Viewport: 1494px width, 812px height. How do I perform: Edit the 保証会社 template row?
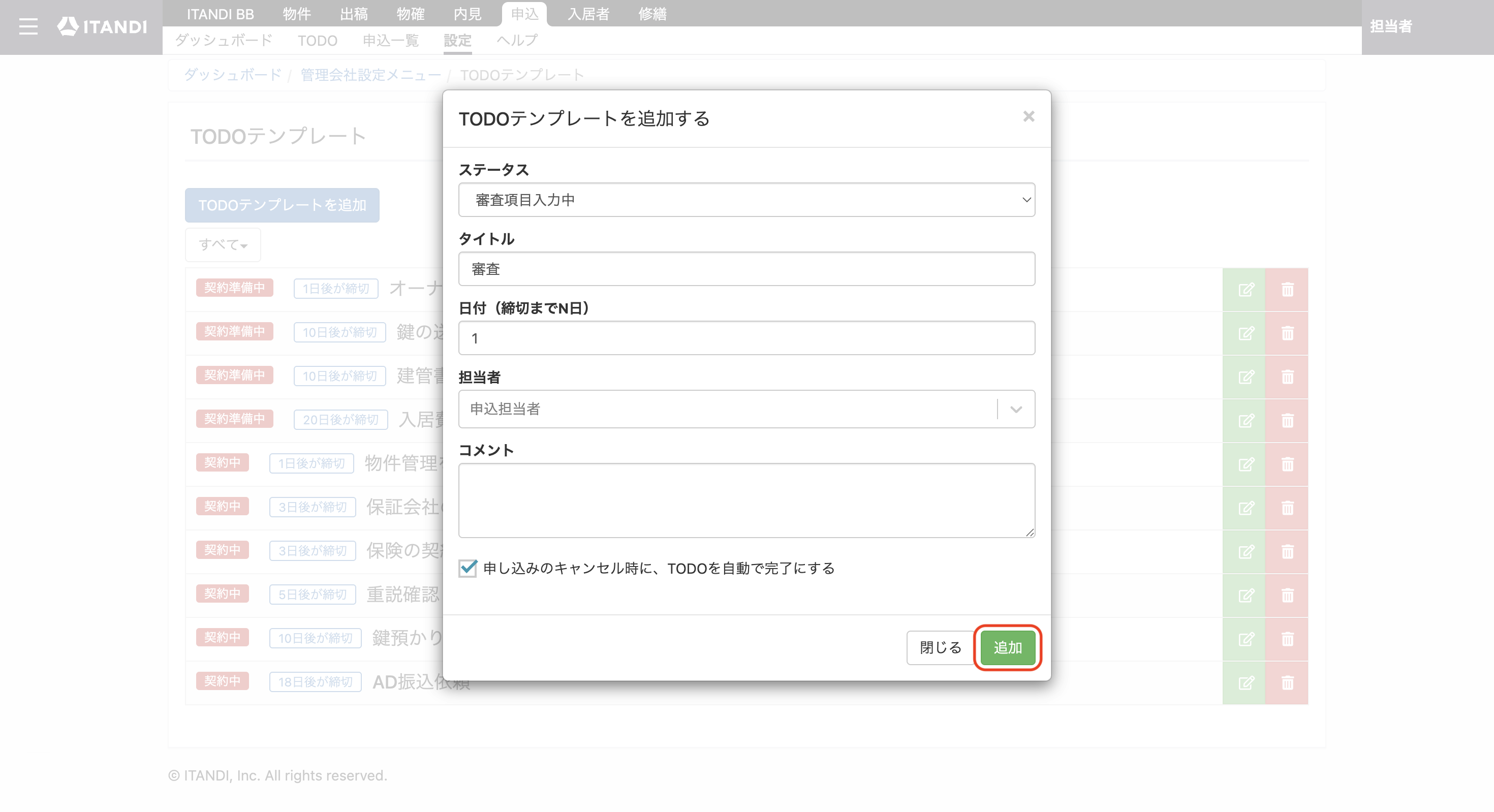pos(1244,508)
